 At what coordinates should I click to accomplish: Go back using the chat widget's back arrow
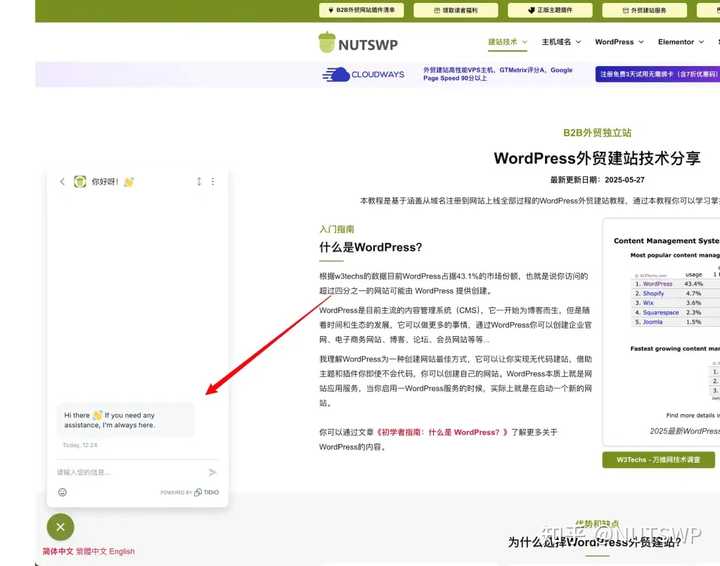(62, 182)
